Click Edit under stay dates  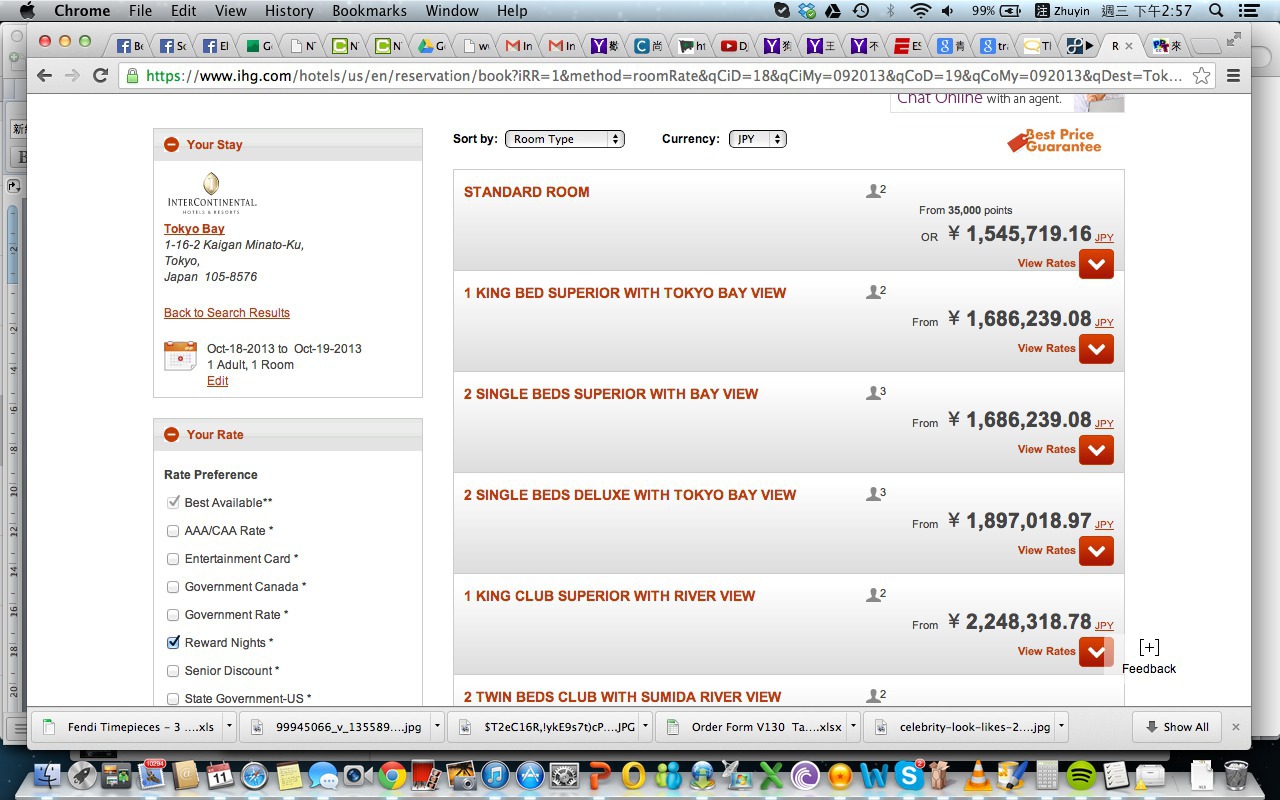pyautogui.click(x=217, y=381)
